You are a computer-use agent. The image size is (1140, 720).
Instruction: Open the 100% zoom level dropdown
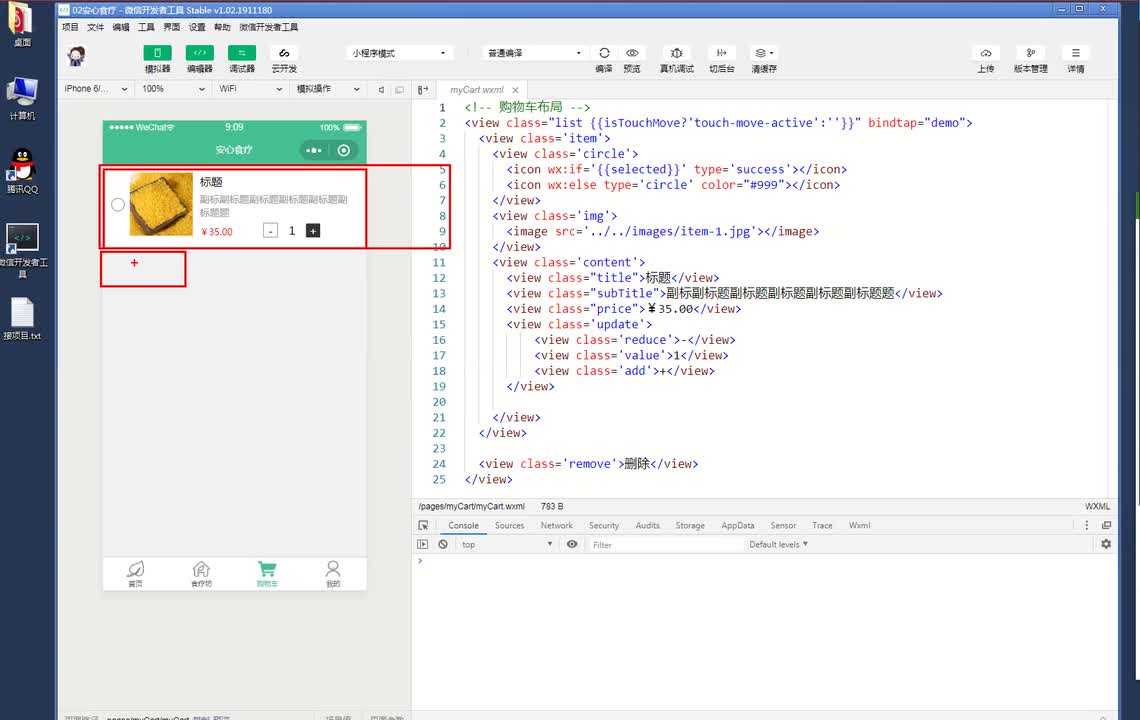click(173, 89)
